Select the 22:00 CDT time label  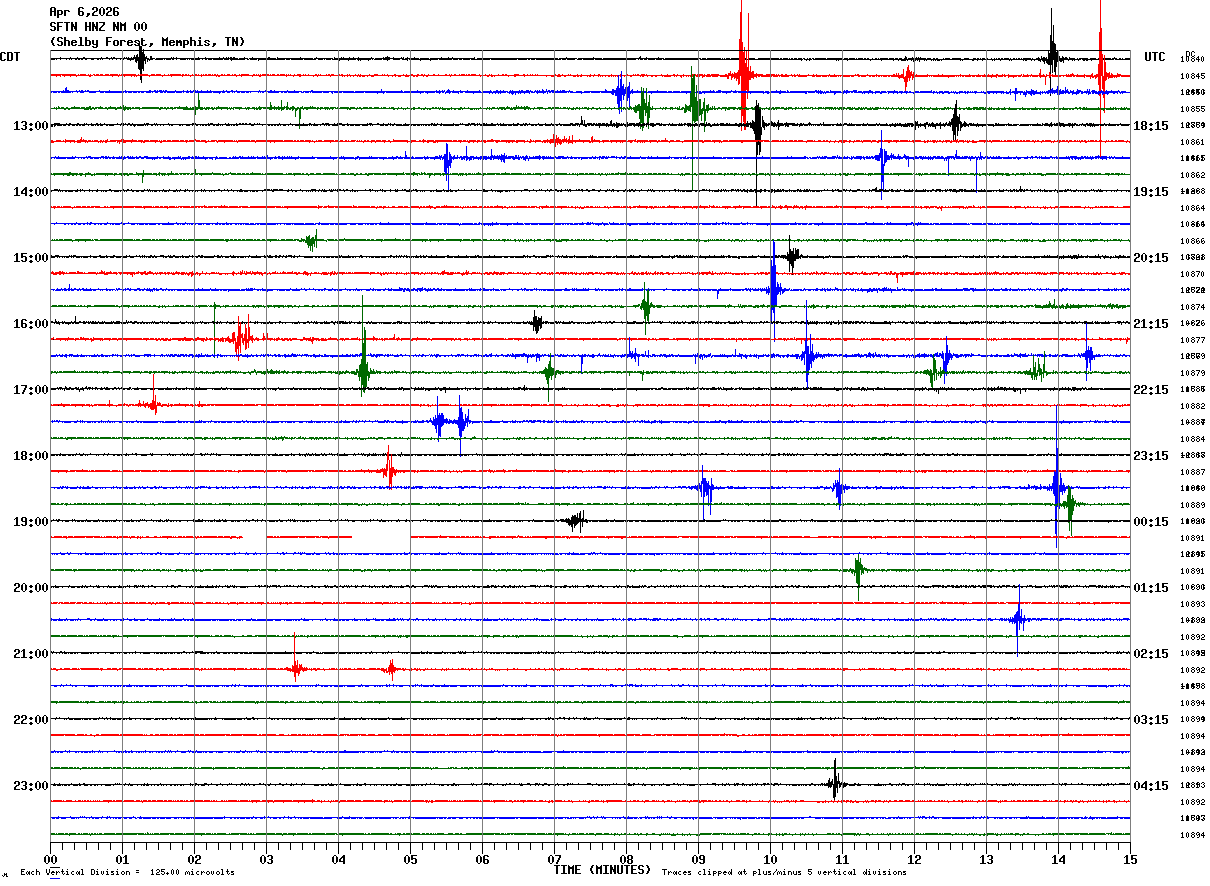tap(31, 720)
